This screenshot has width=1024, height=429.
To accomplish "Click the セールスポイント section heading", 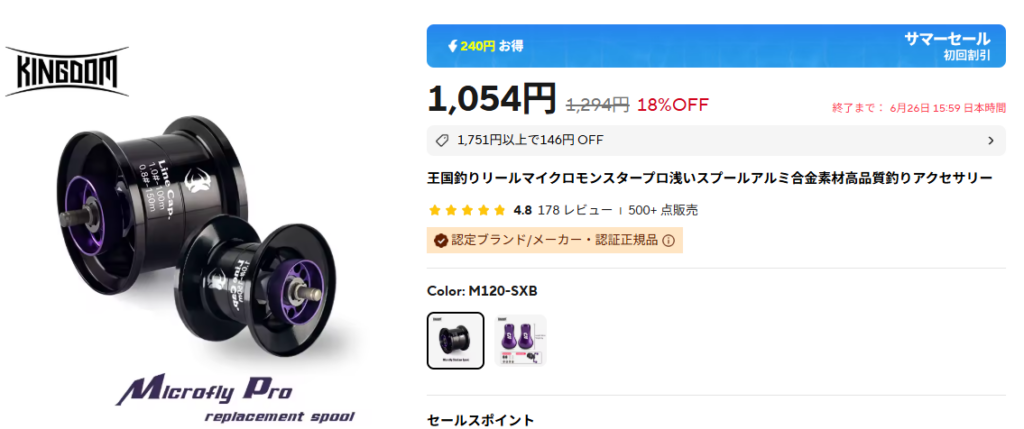I will [x=481, y=419].
